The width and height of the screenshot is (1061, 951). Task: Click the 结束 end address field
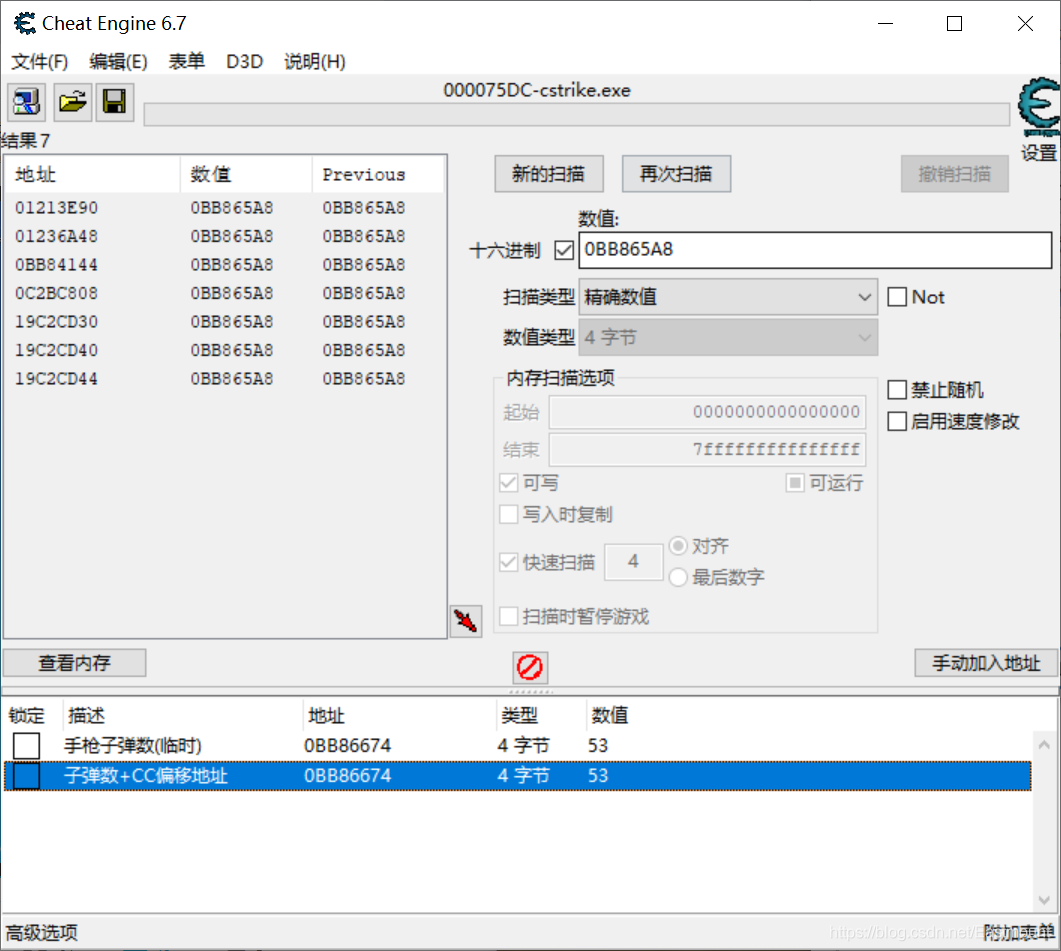pyautogui.click(x=707, y=449)
